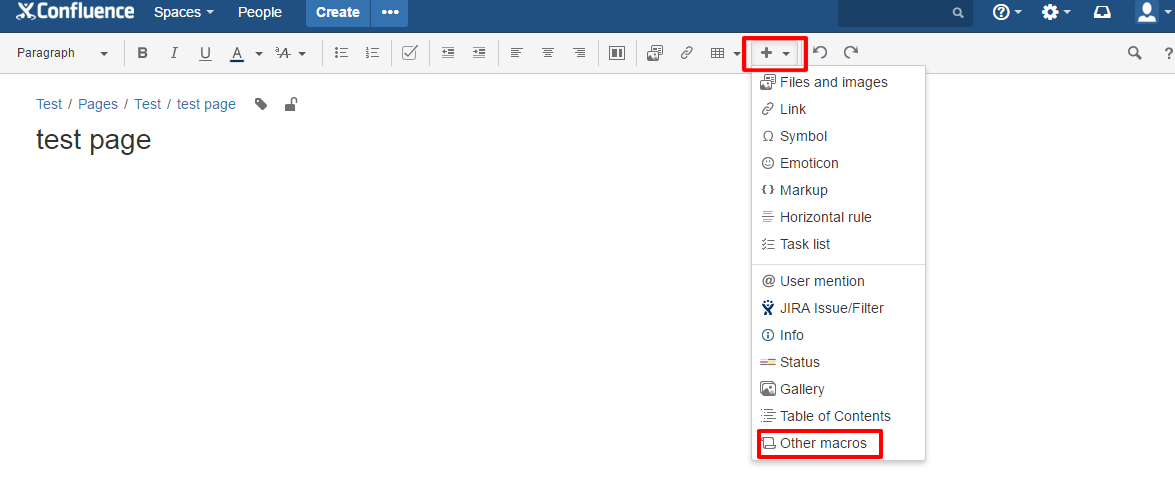Screen dimensions: 1175x483
Task: Choose Emoticon from insert menu
Action: [839, 163]
